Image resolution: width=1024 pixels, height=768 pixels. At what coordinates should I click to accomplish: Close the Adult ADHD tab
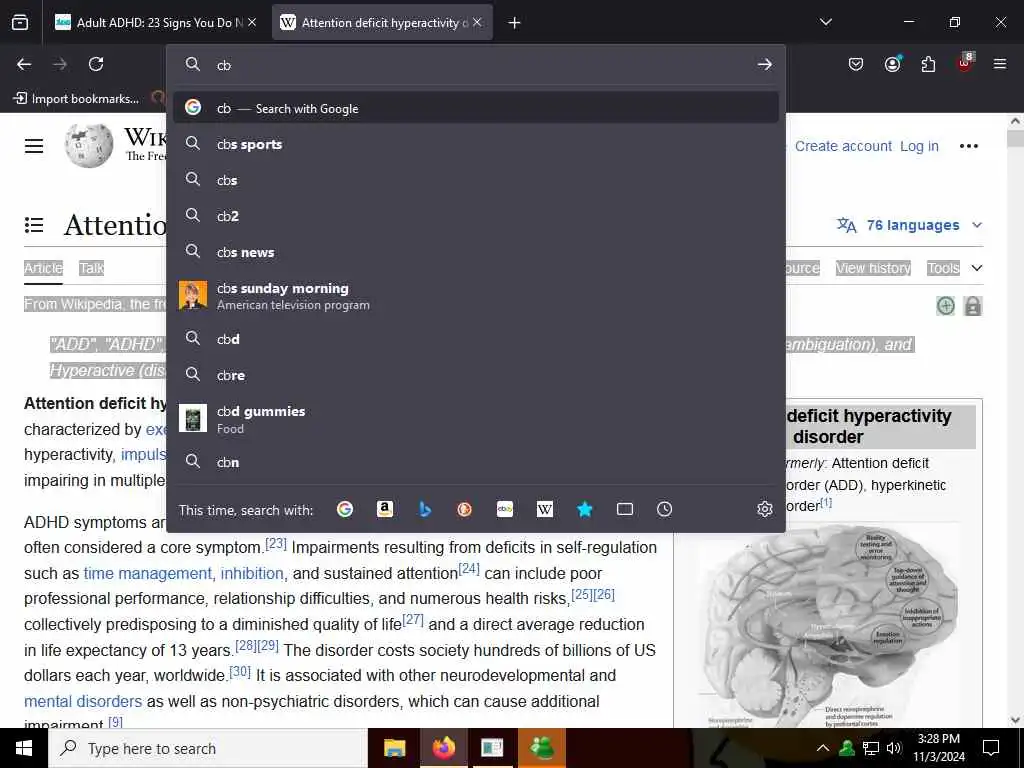(252, 22)
